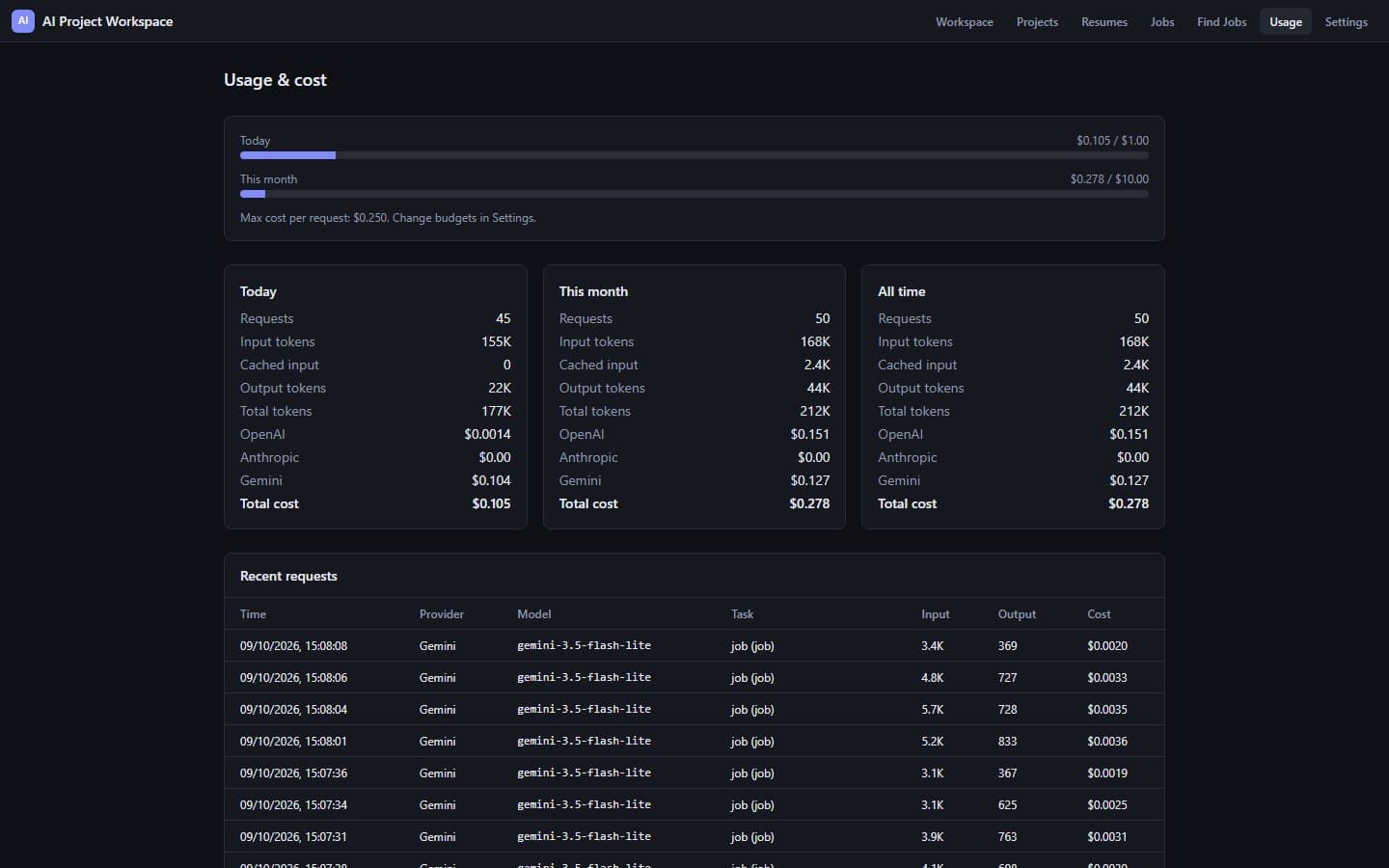Click the Task column header
Viewport: 1389px width, 868px height.
(742, 614)
